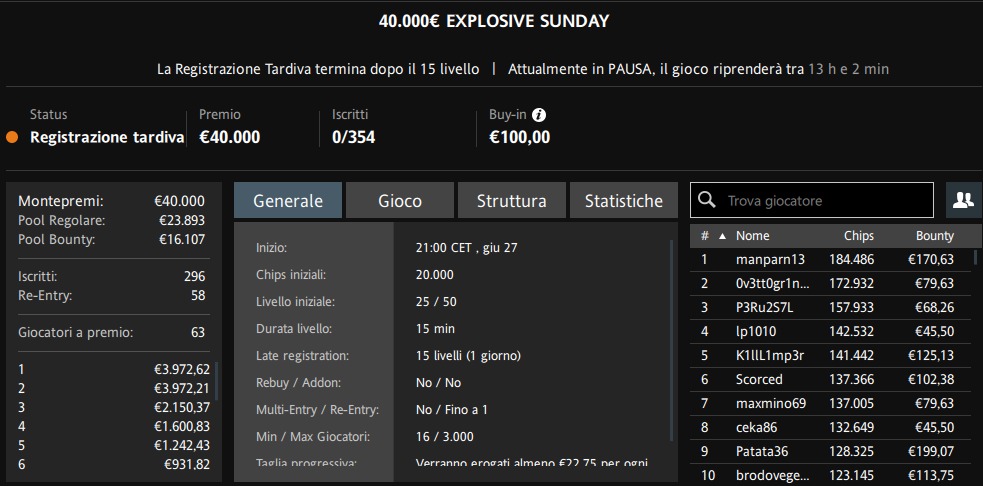Open the Gioco tab
This screenshot has width=983, height=486.
point(400,201)
